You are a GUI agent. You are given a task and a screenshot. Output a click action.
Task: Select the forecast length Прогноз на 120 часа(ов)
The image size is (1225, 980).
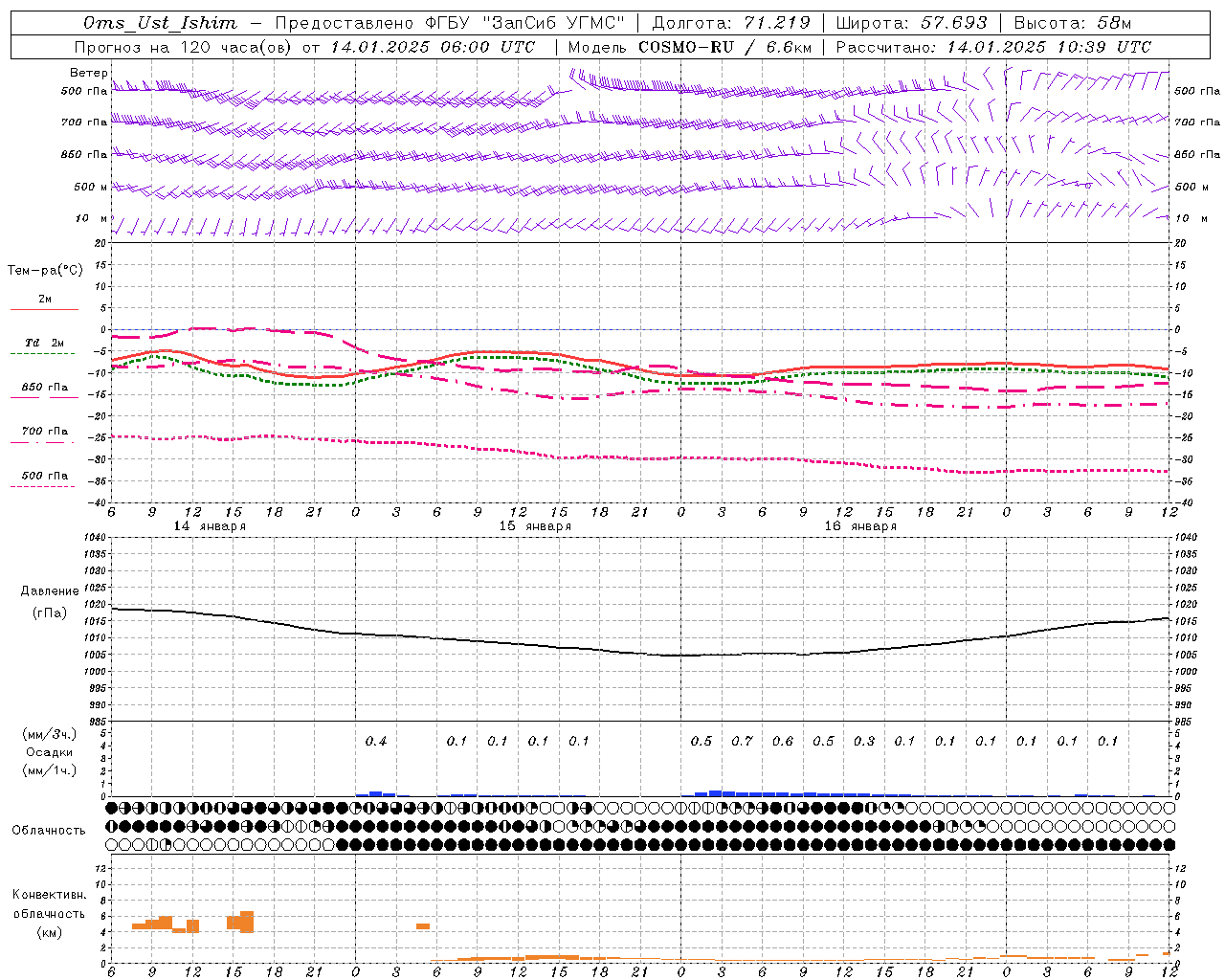185,47
